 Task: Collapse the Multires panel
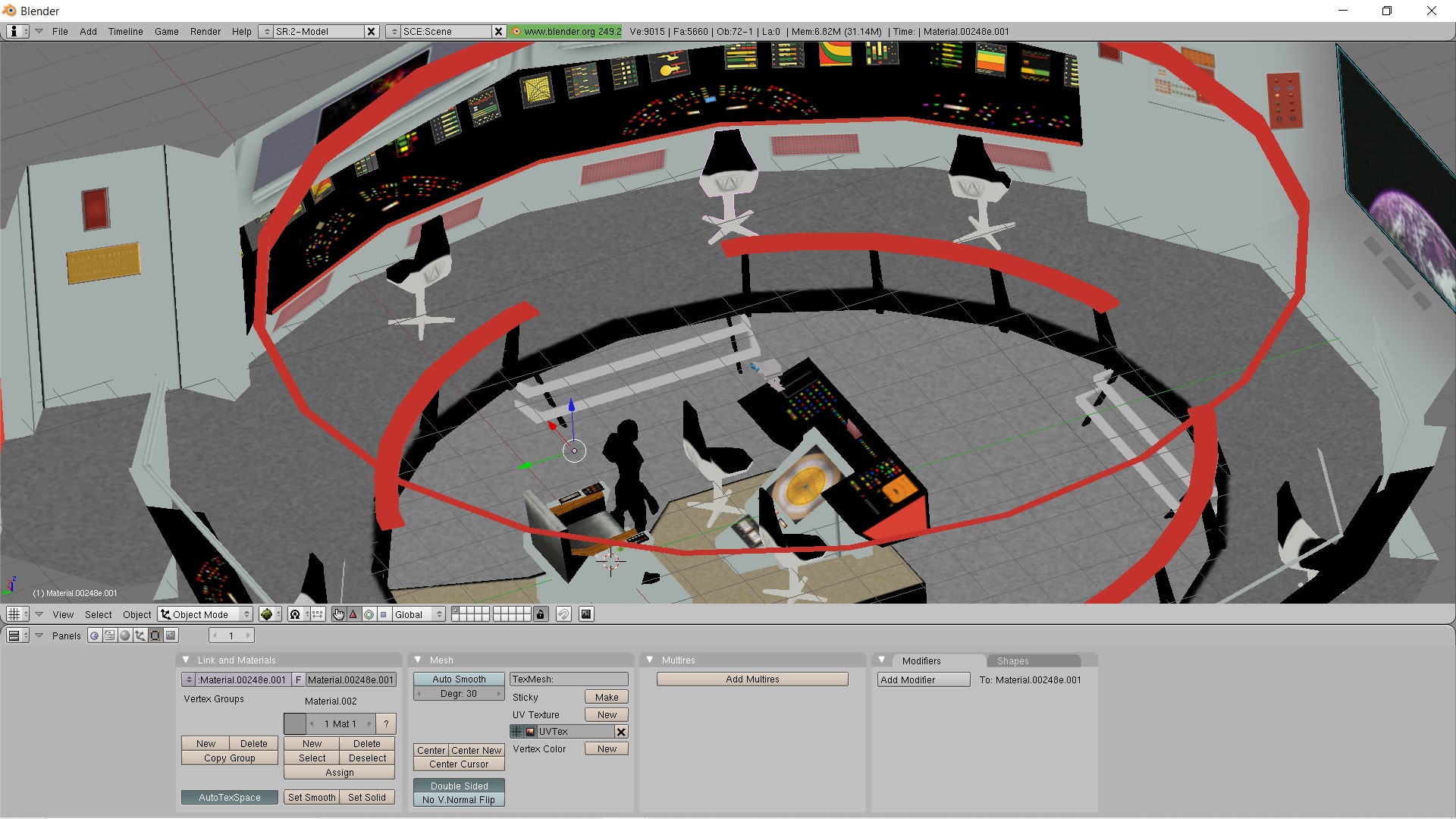(650, 660)
